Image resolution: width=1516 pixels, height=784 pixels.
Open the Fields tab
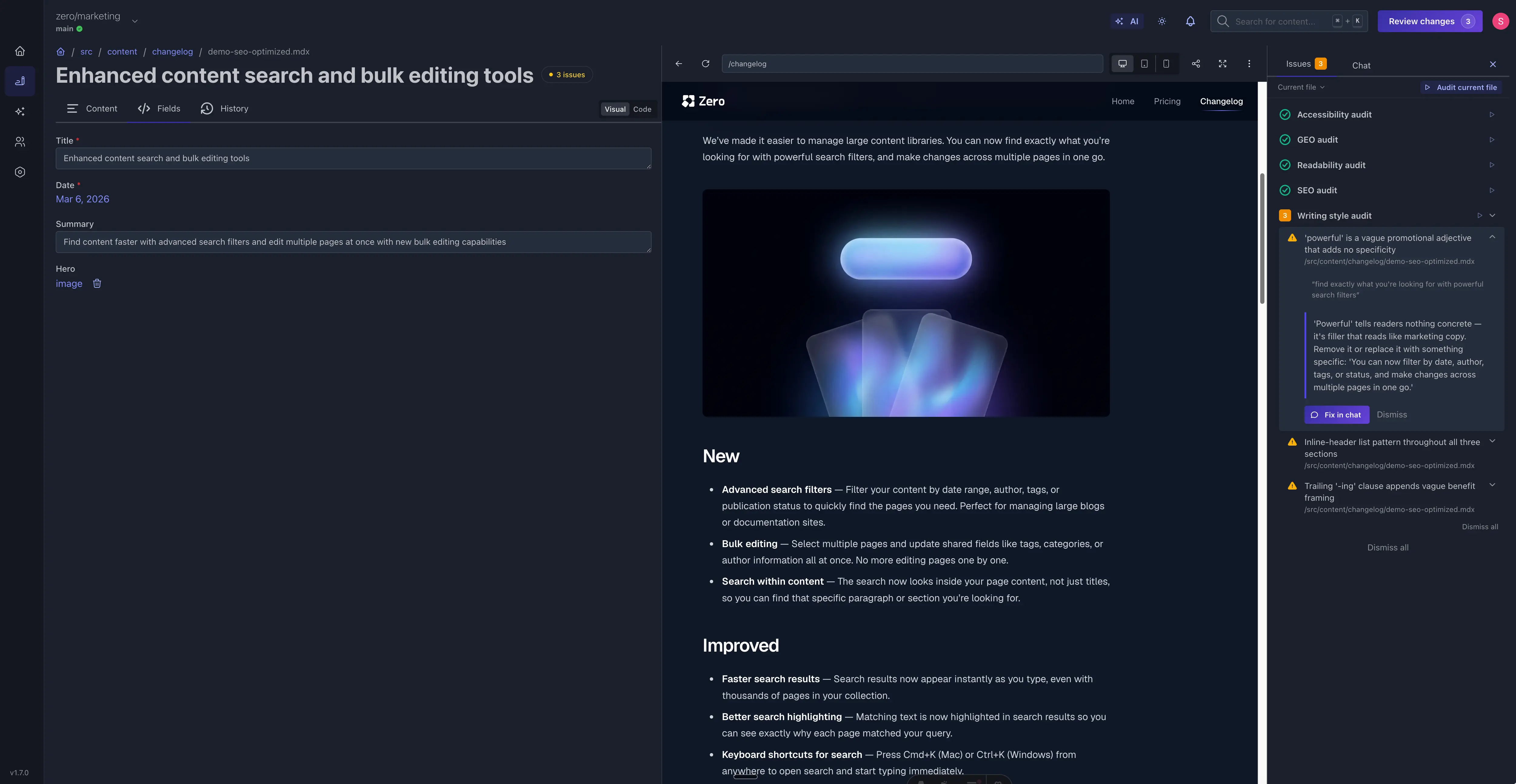(x=159, y=109)
